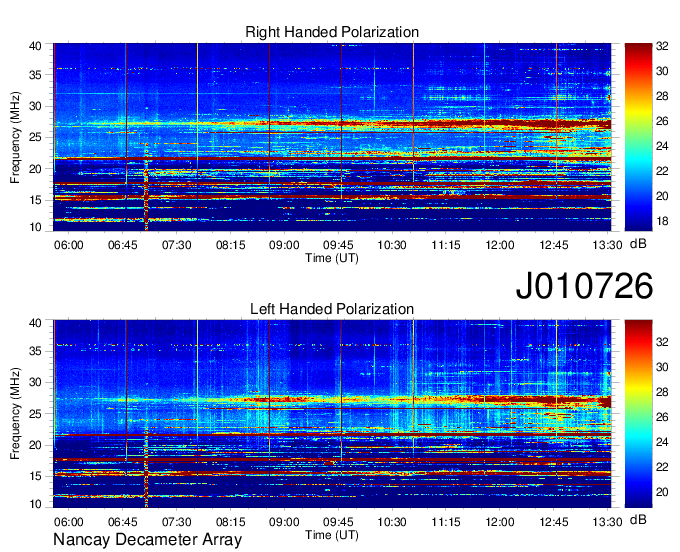This screenshot has height=552, width=680.
Task: Click "Frequency (MHz)" axis label of upper plot
Action: (15, 137)
